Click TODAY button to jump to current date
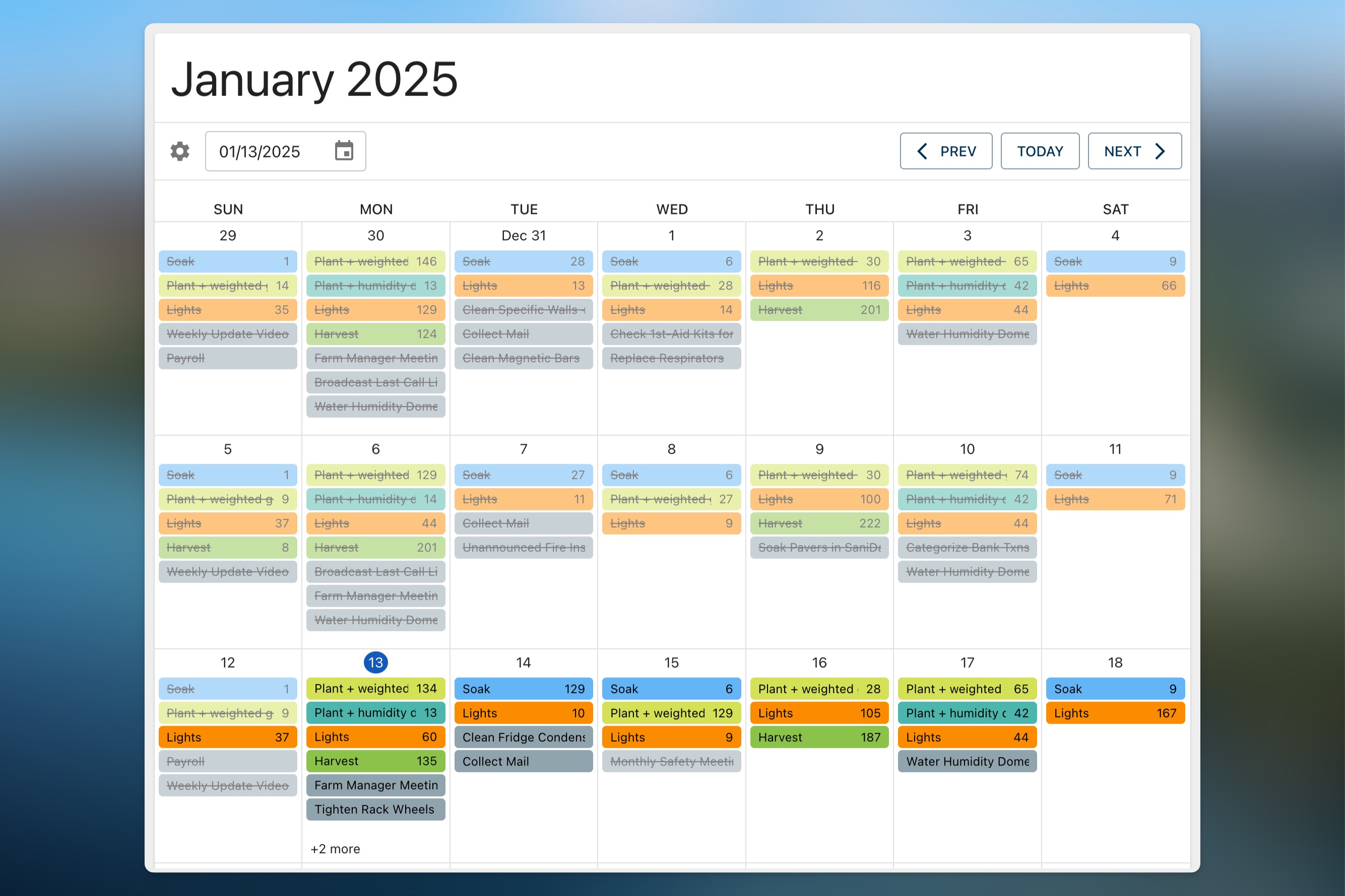Screen dimensions: 1345x896 point(1040,151)
